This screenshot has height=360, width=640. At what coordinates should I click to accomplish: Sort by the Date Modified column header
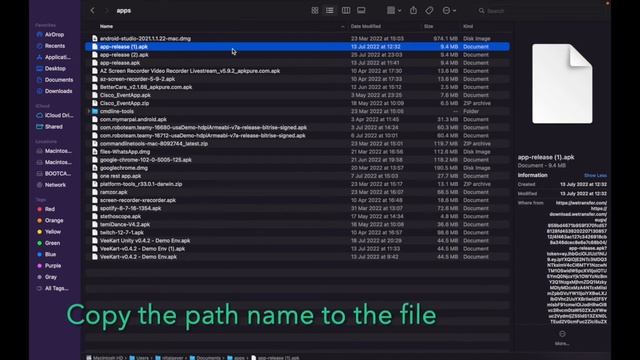click(366, 27)
